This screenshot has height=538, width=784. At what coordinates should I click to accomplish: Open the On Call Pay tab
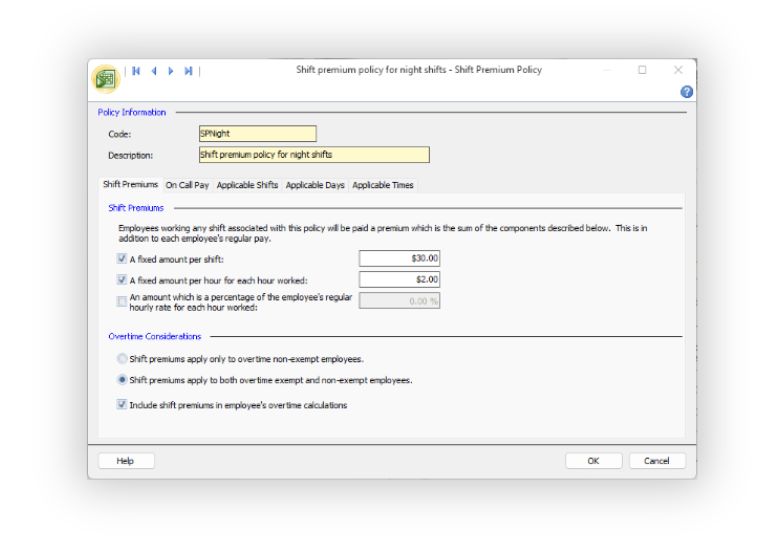187,185
